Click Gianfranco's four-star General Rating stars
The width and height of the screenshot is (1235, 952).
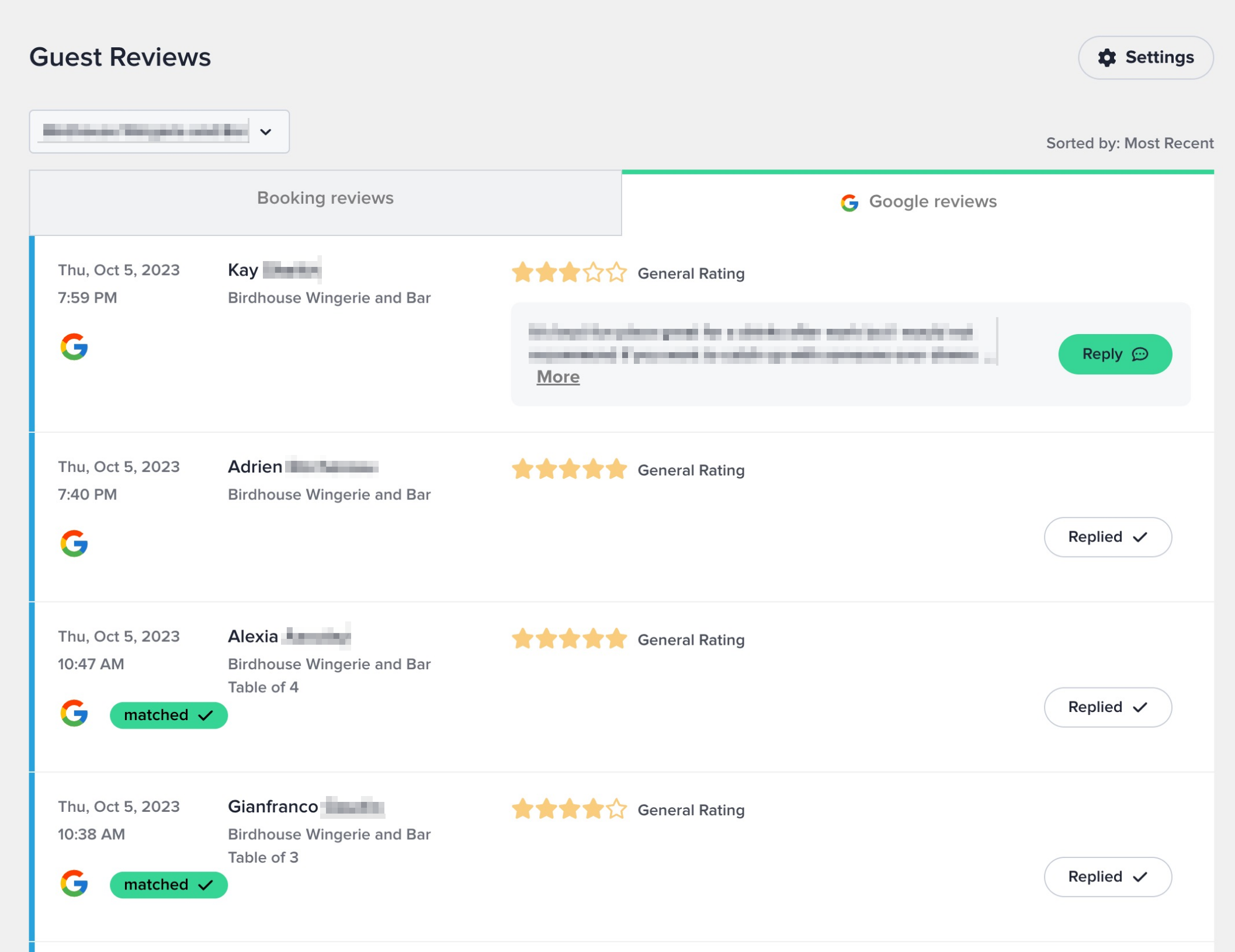pyautogui.click(x=569, y=809)
